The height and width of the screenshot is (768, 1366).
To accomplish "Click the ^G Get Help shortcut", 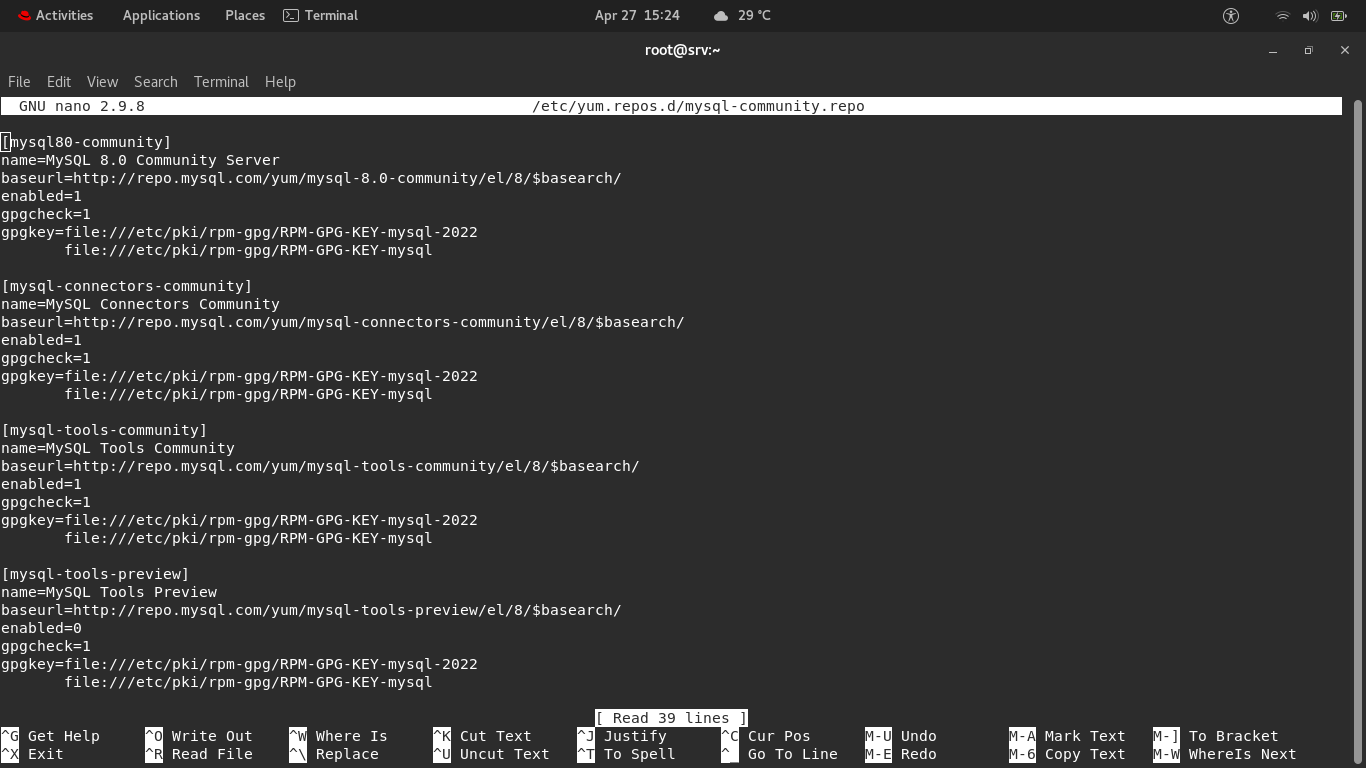I will pos(50,736).
